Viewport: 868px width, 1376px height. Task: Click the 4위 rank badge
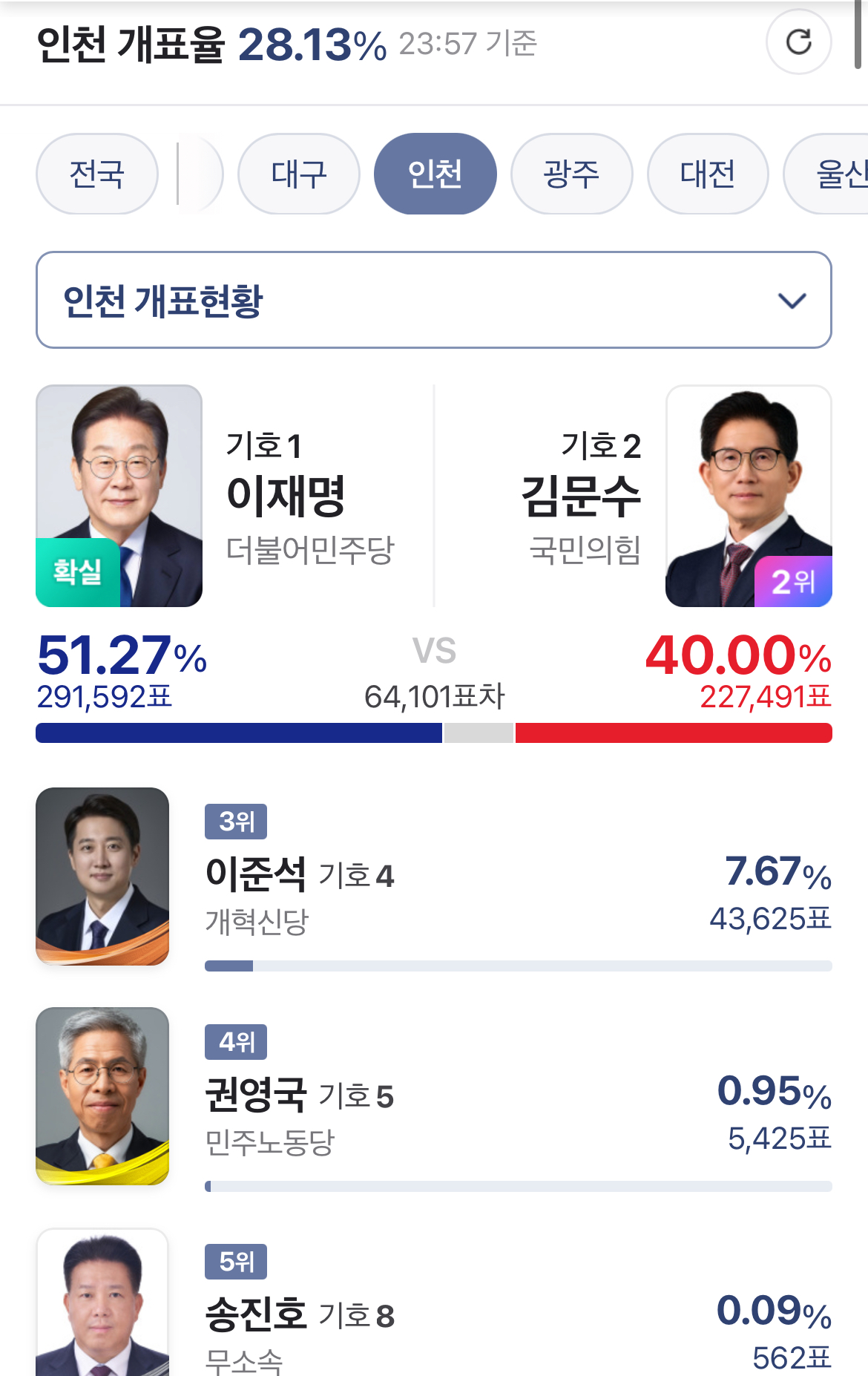236,1042
